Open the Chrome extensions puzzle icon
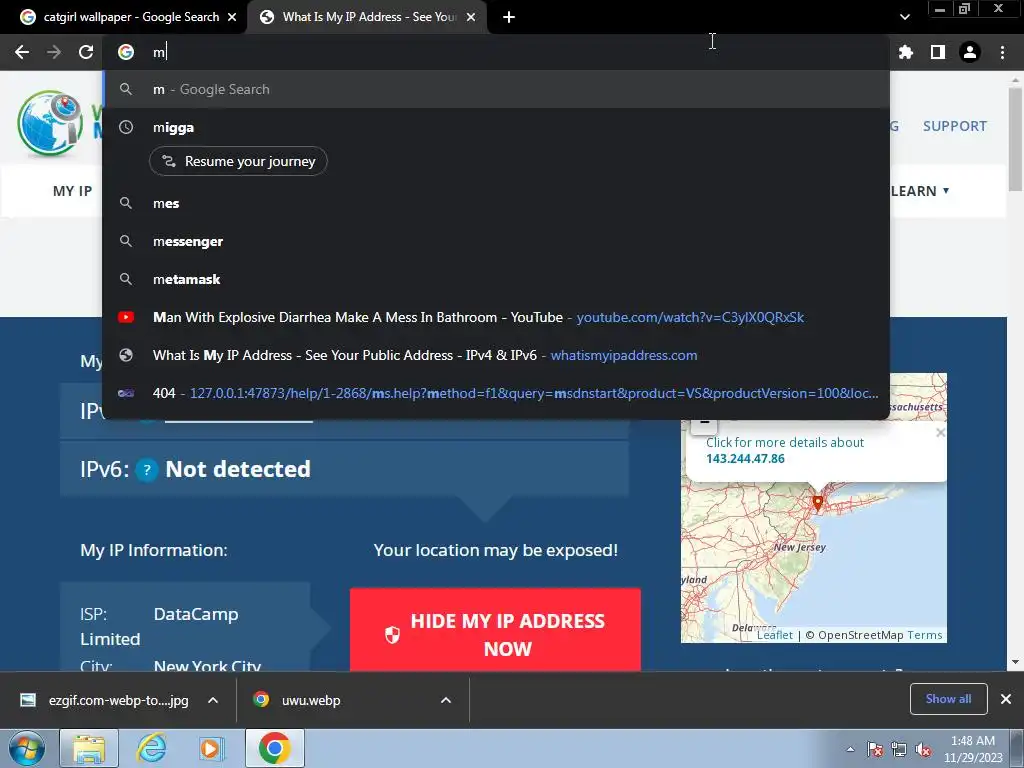 (905, 52)
